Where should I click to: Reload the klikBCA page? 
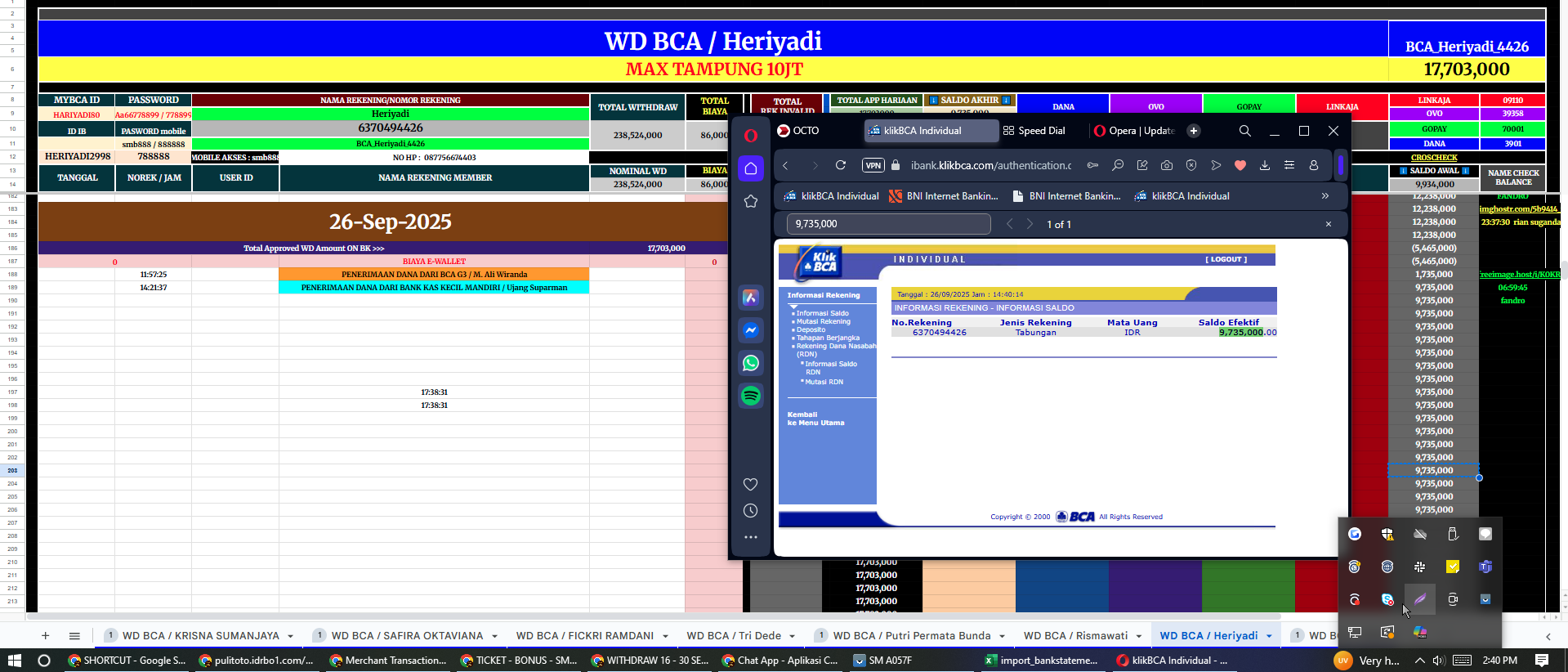coord(840,165)
